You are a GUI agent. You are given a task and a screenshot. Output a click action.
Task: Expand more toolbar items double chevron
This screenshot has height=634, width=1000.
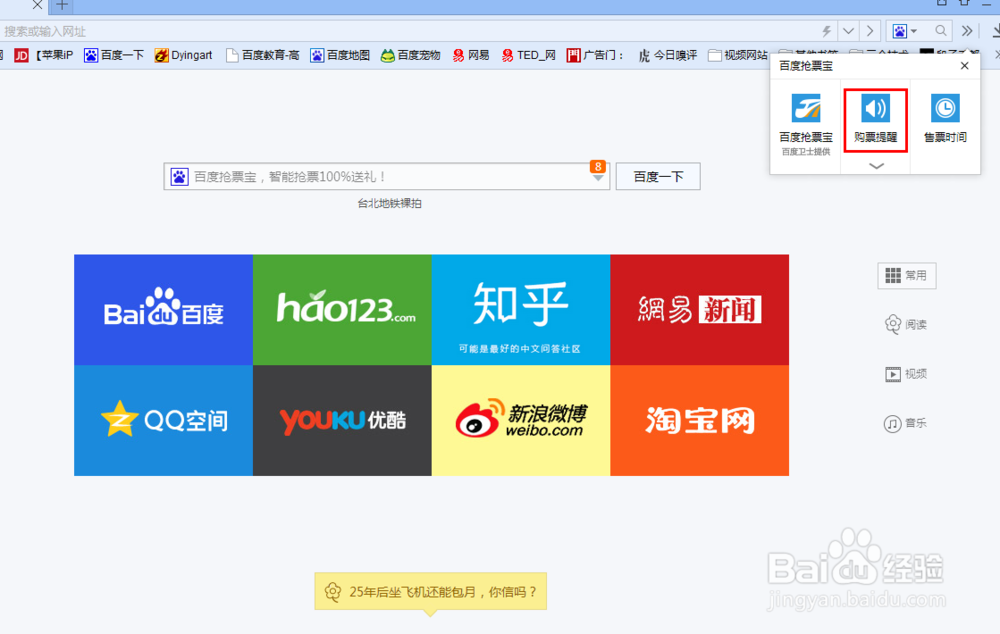tap(967, 31)
